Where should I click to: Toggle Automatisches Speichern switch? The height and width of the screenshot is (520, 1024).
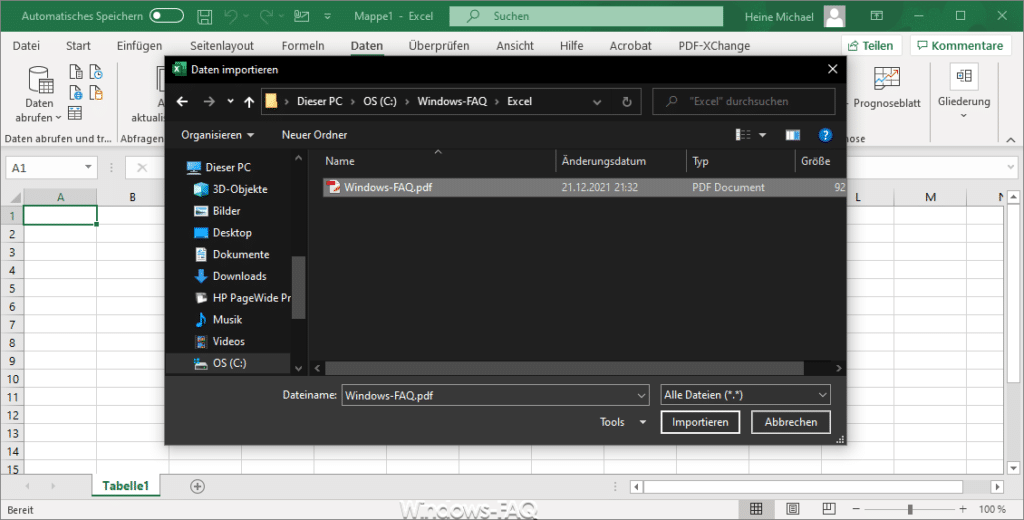(167, 16)
